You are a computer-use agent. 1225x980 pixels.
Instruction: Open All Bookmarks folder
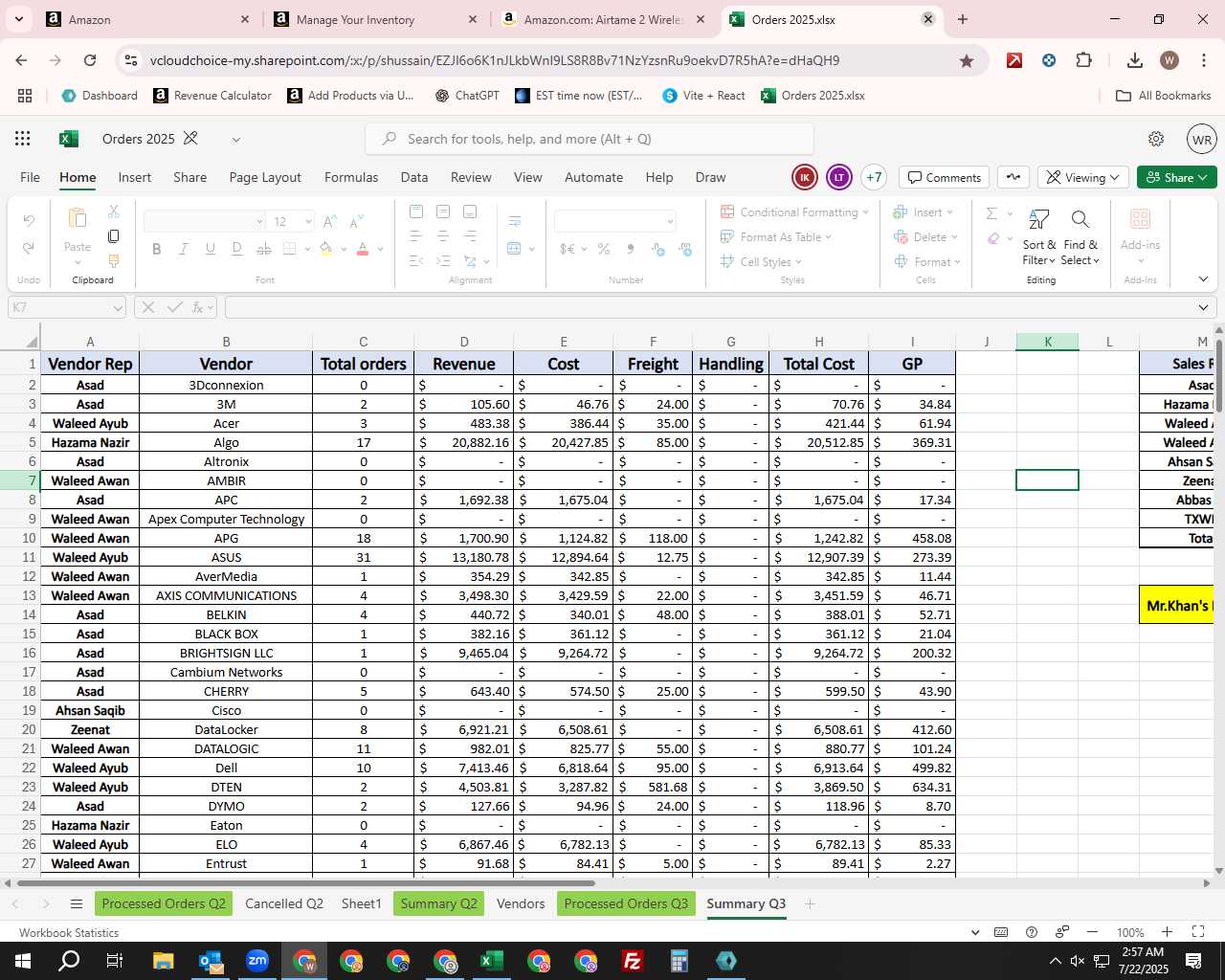(x=1164, y=96)
